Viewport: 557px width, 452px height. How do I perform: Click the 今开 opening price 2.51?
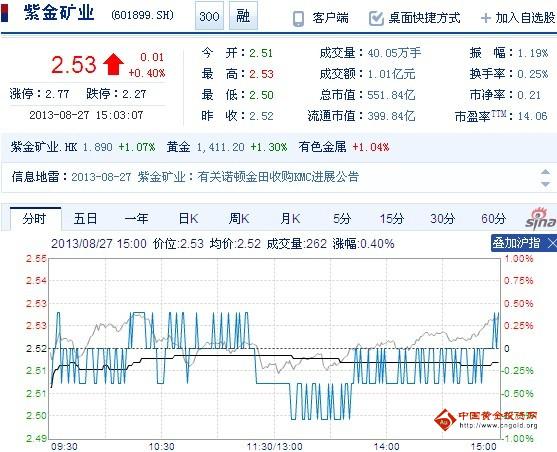(261, 53)
